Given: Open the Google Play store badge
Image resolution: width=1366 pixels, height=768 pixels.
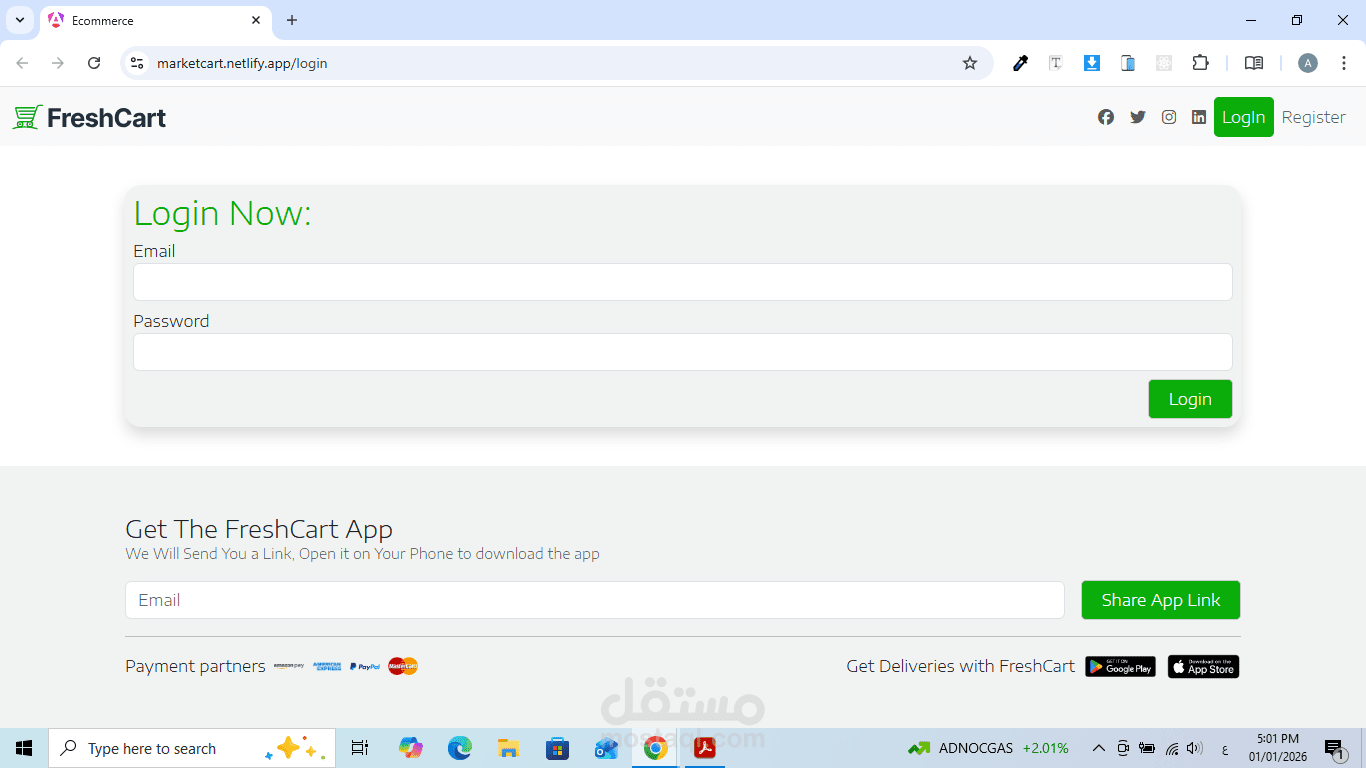Looking at the screenshot, I should coord(1120,666).
